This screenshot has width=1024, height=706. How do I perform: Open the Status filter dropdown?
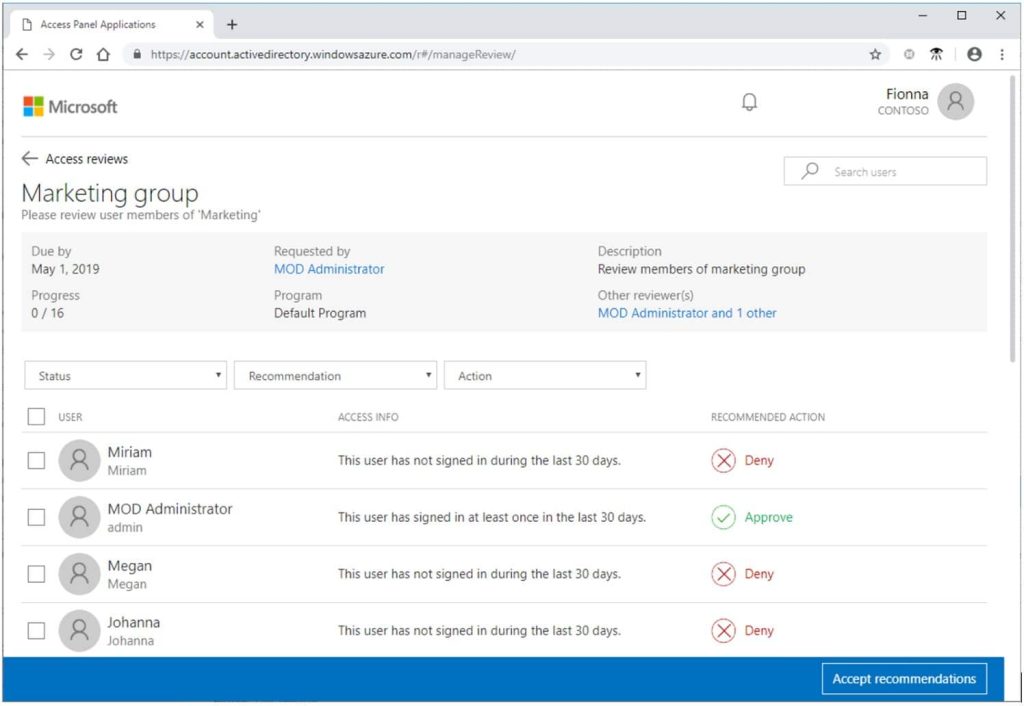125,376
